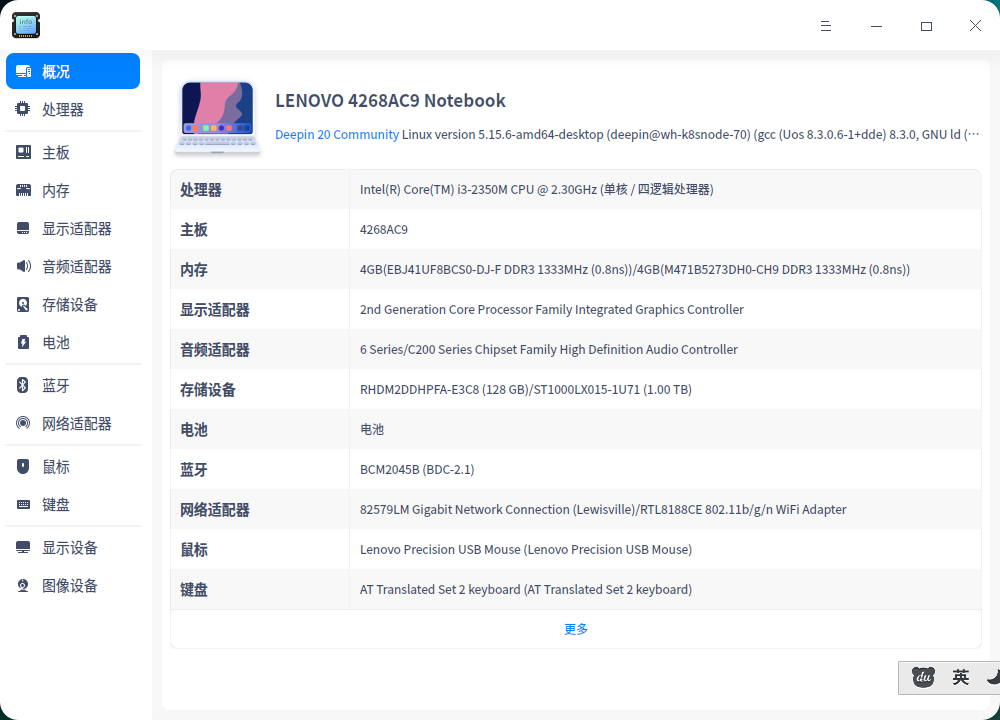The height and width of the screenshot is (720, 1000).
Task: Click the 网络适配器 row label in table
Action: pyautogui.click(x=214, y=510)
